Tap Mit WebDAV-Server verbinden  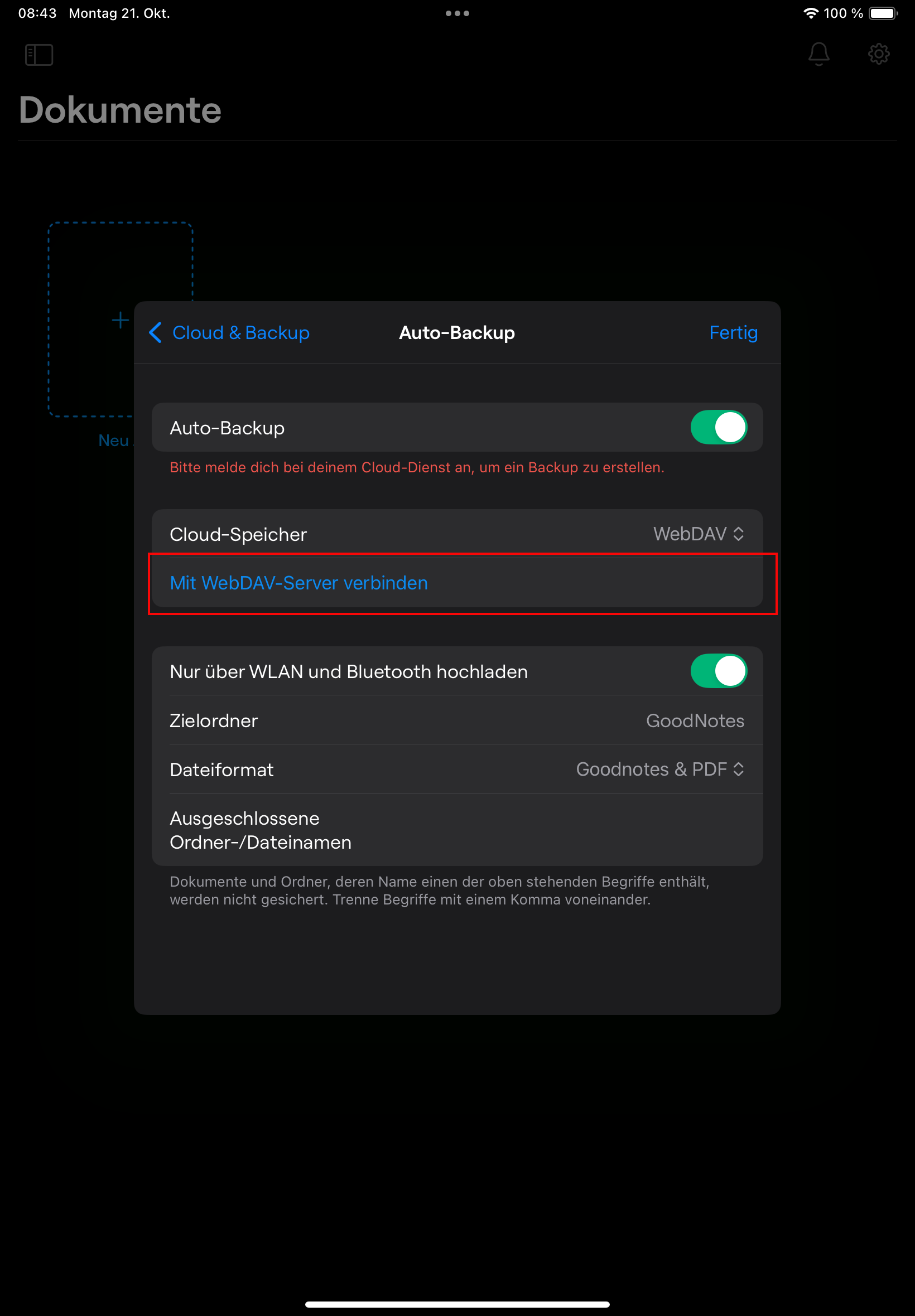point(298,583)
